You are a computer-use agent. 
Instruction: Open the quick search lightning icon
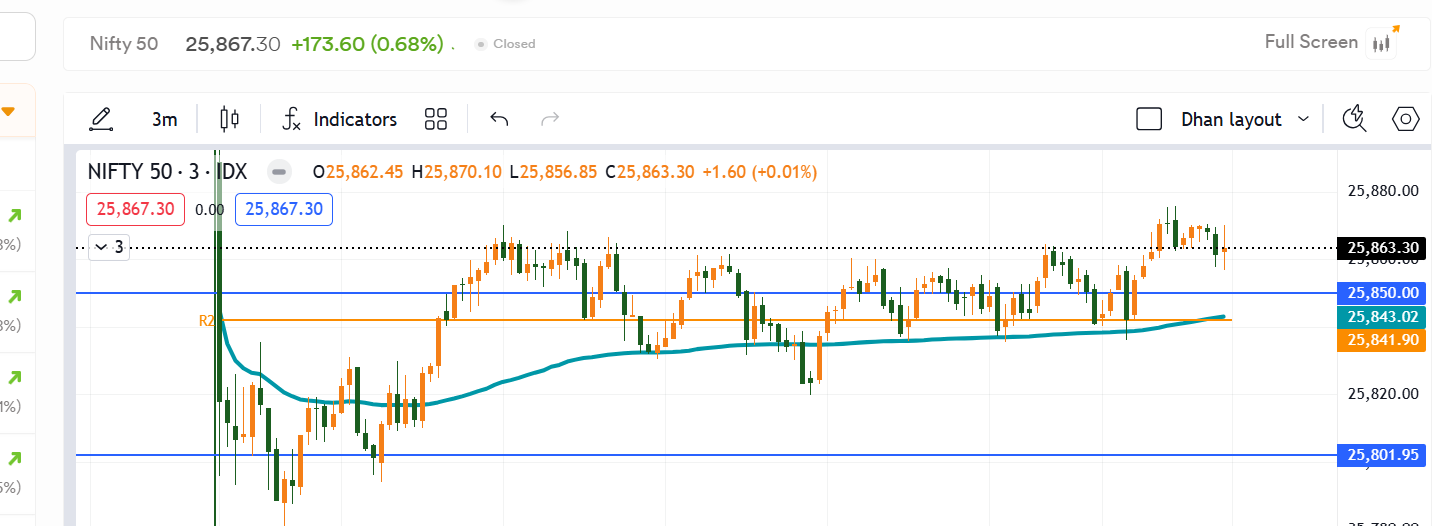[x=1355, y=119]
